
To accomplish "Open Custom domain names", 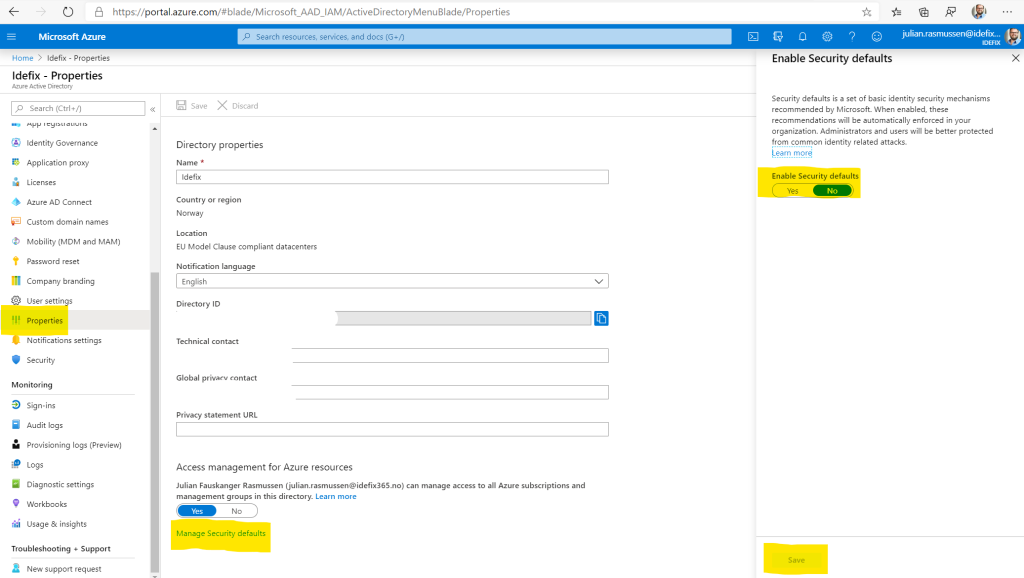I will 67,222.
